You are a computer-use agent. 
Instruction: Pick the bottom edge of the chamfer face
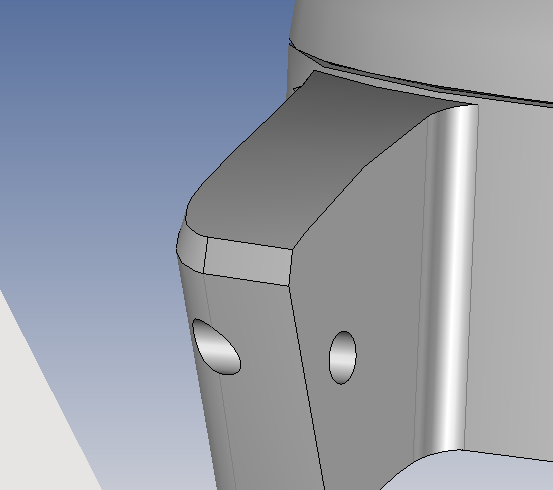(x=246, y=279)
